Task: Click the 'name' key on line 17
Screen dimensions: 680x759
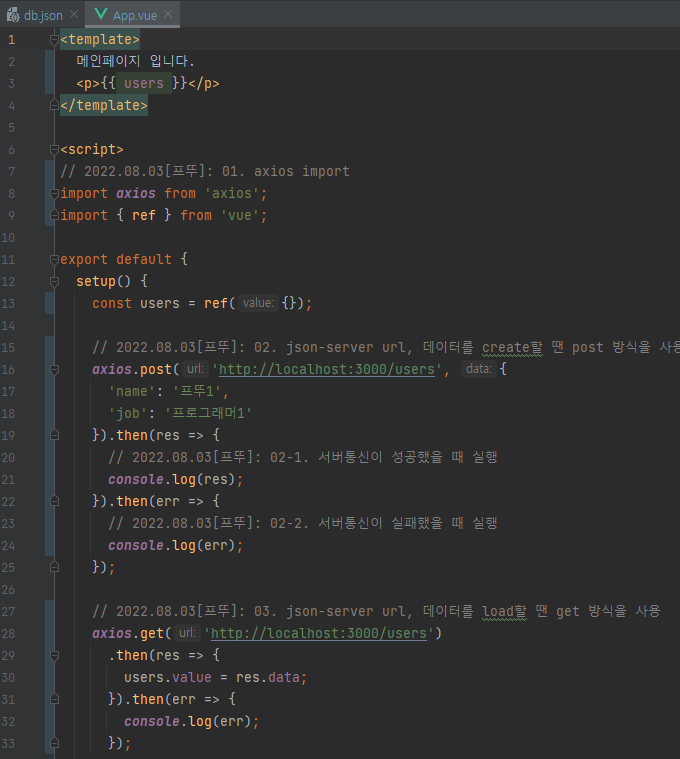Action: [x=132, y=391]
